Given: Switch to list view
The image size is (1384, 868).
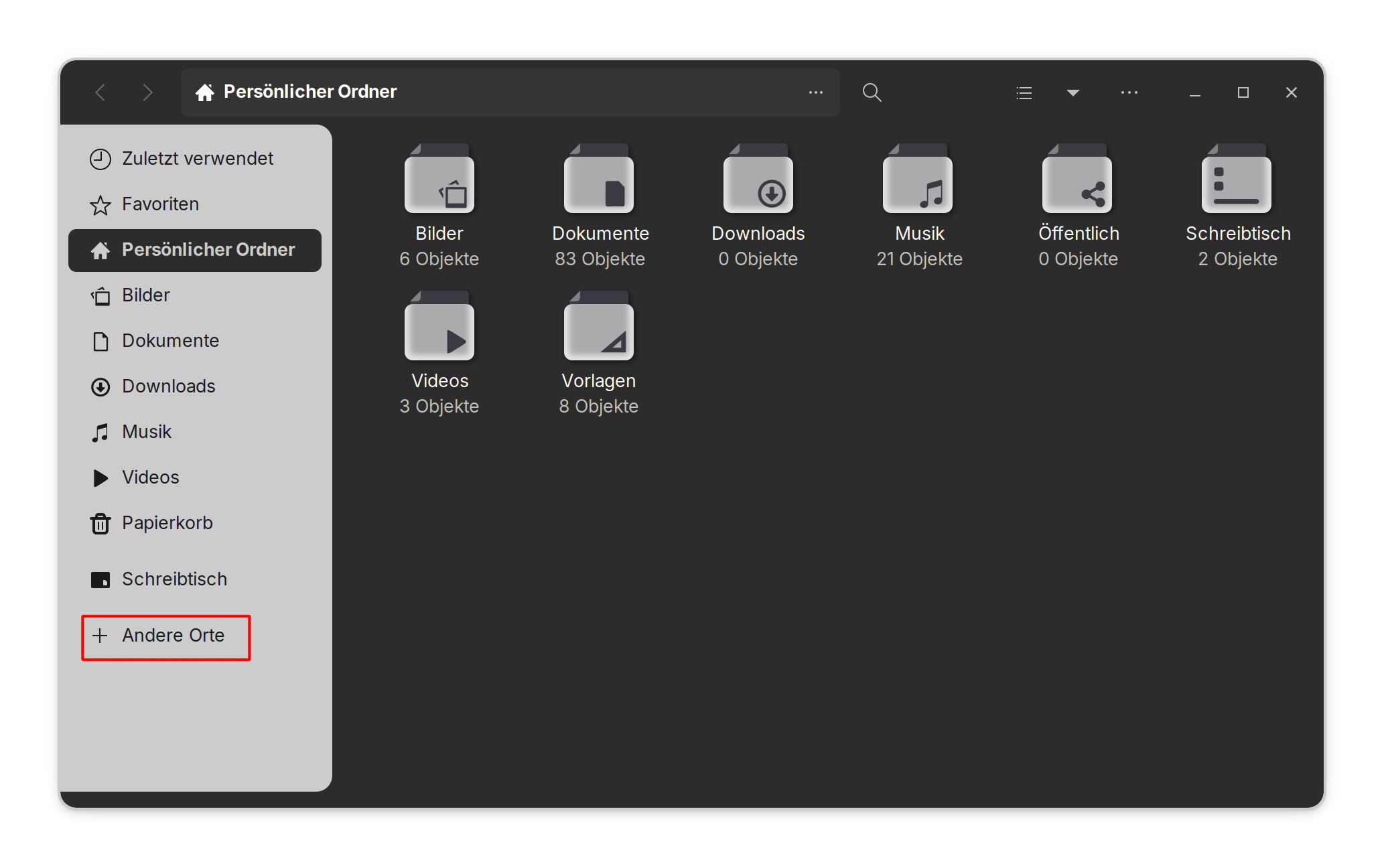Looking at the screenshot, I should tap(1024, 92).
